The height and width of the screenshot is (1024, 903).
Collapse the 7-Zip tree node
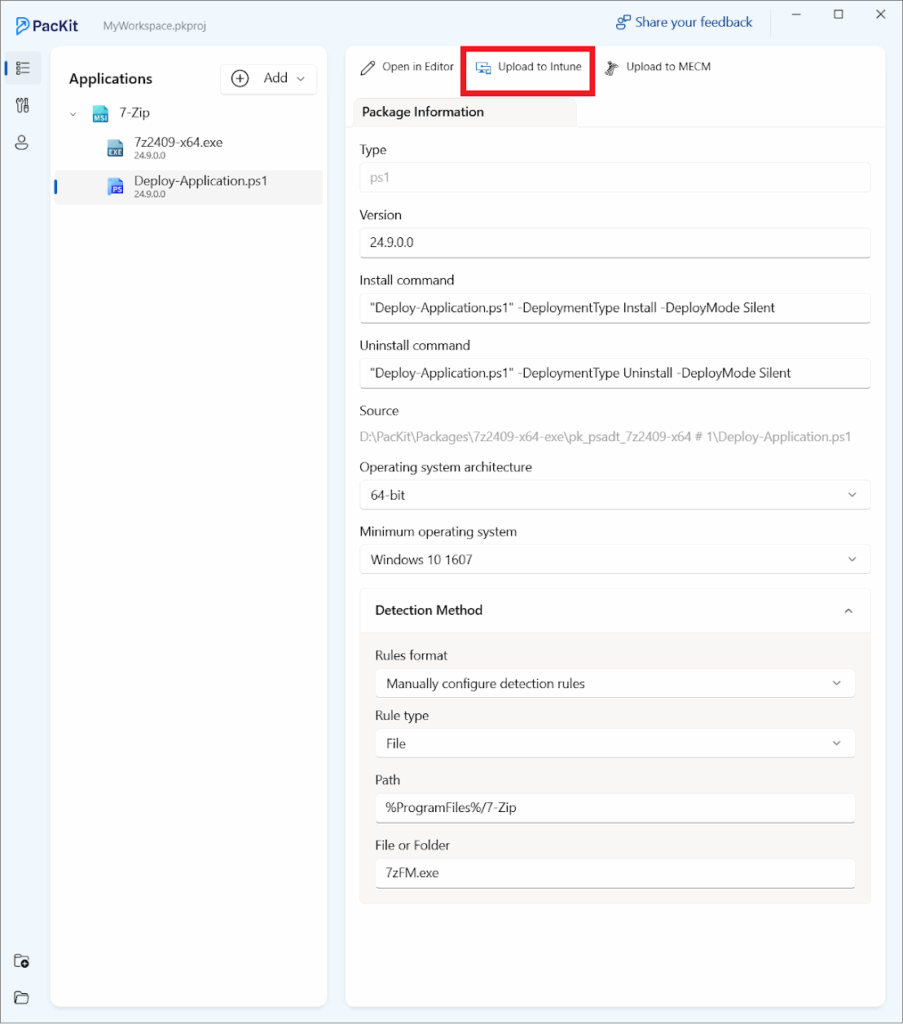(x=73, y=114)
